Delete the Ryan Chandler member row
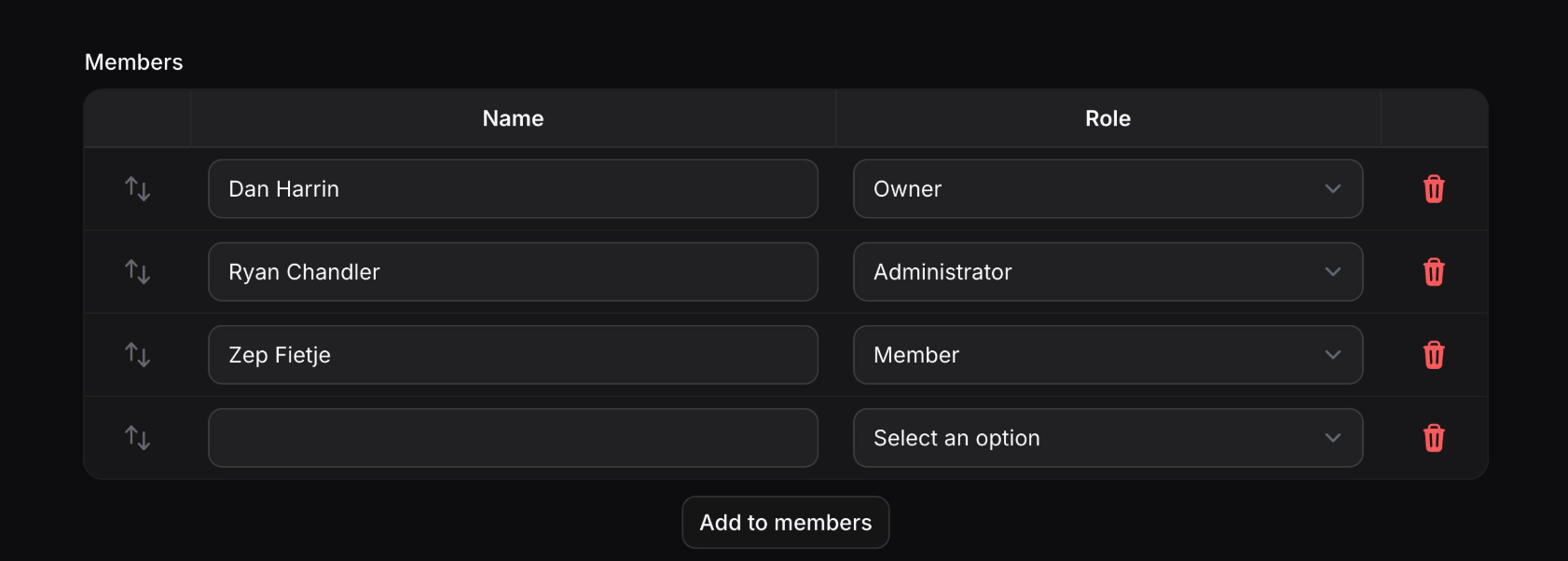The image size is (1568, 561). [x=1434, y=272]
